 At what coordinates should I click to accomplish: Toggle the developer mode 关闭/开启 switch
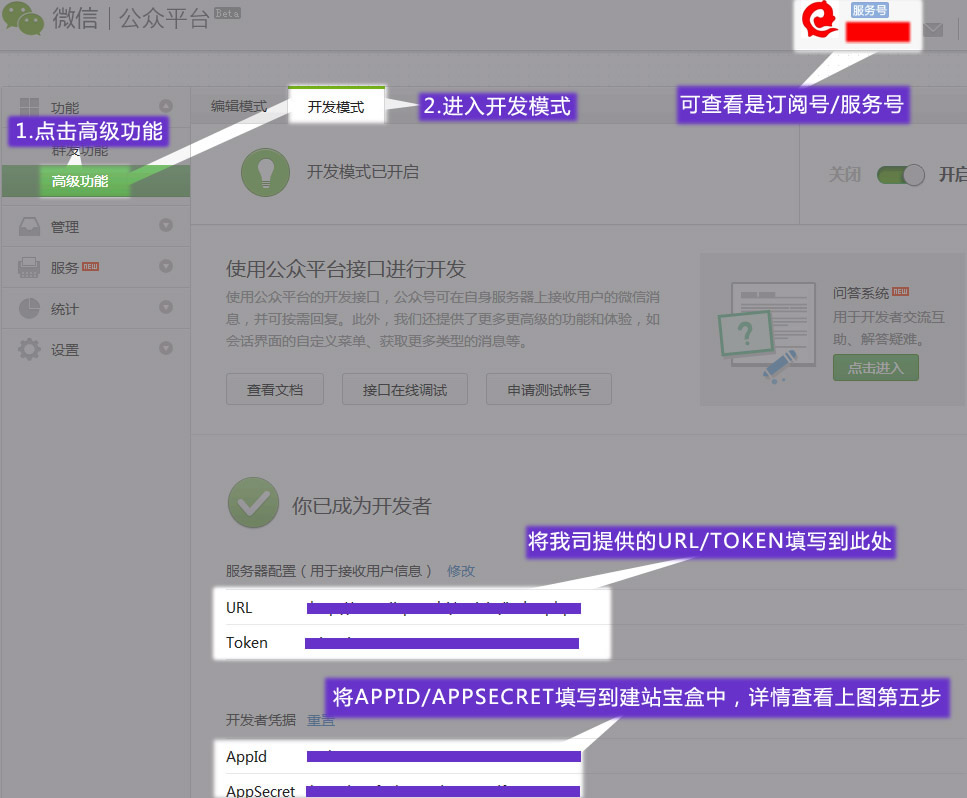(x=901, y=175)
